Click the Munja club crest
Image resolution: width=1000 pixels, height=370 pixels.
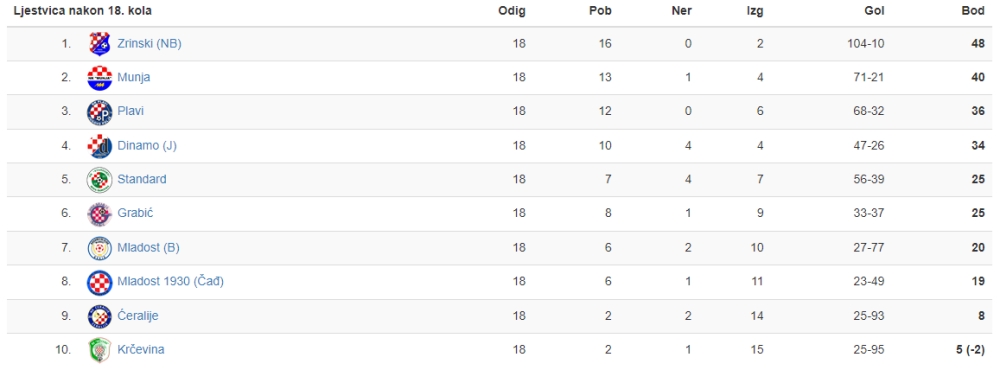[99, 78]
